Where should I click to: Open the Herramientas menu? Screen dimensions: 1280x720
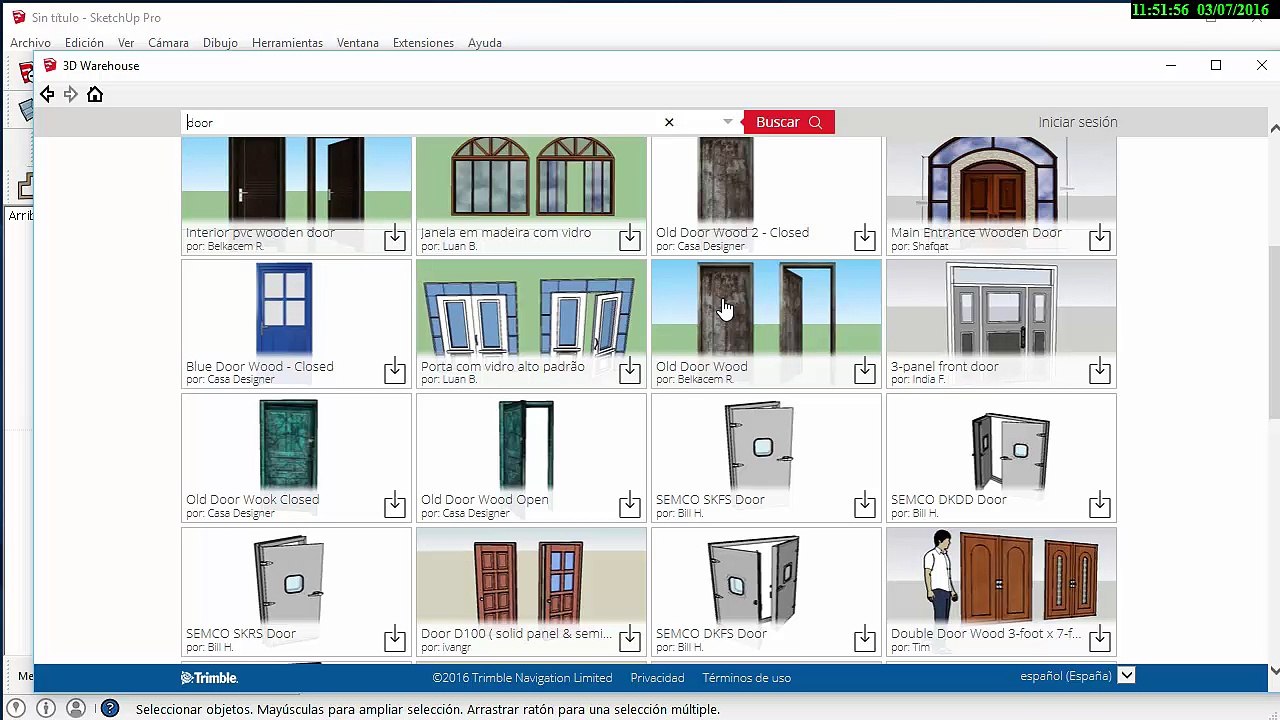tap(287, 43)
